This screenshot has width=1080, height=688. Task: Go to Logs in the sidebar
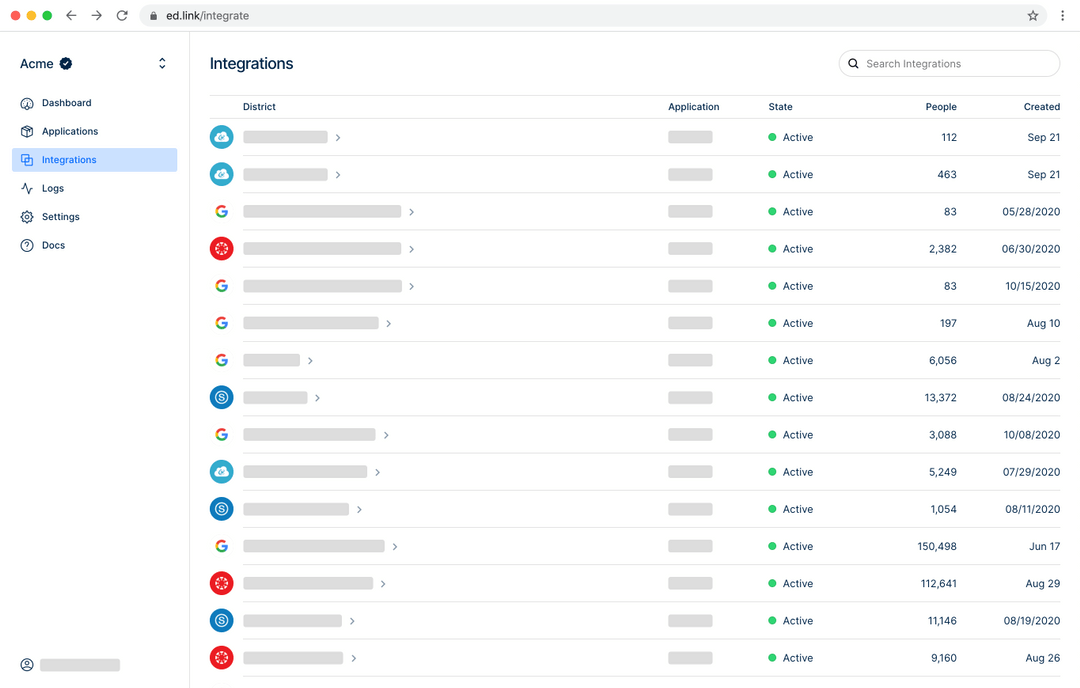pos(53,188)
